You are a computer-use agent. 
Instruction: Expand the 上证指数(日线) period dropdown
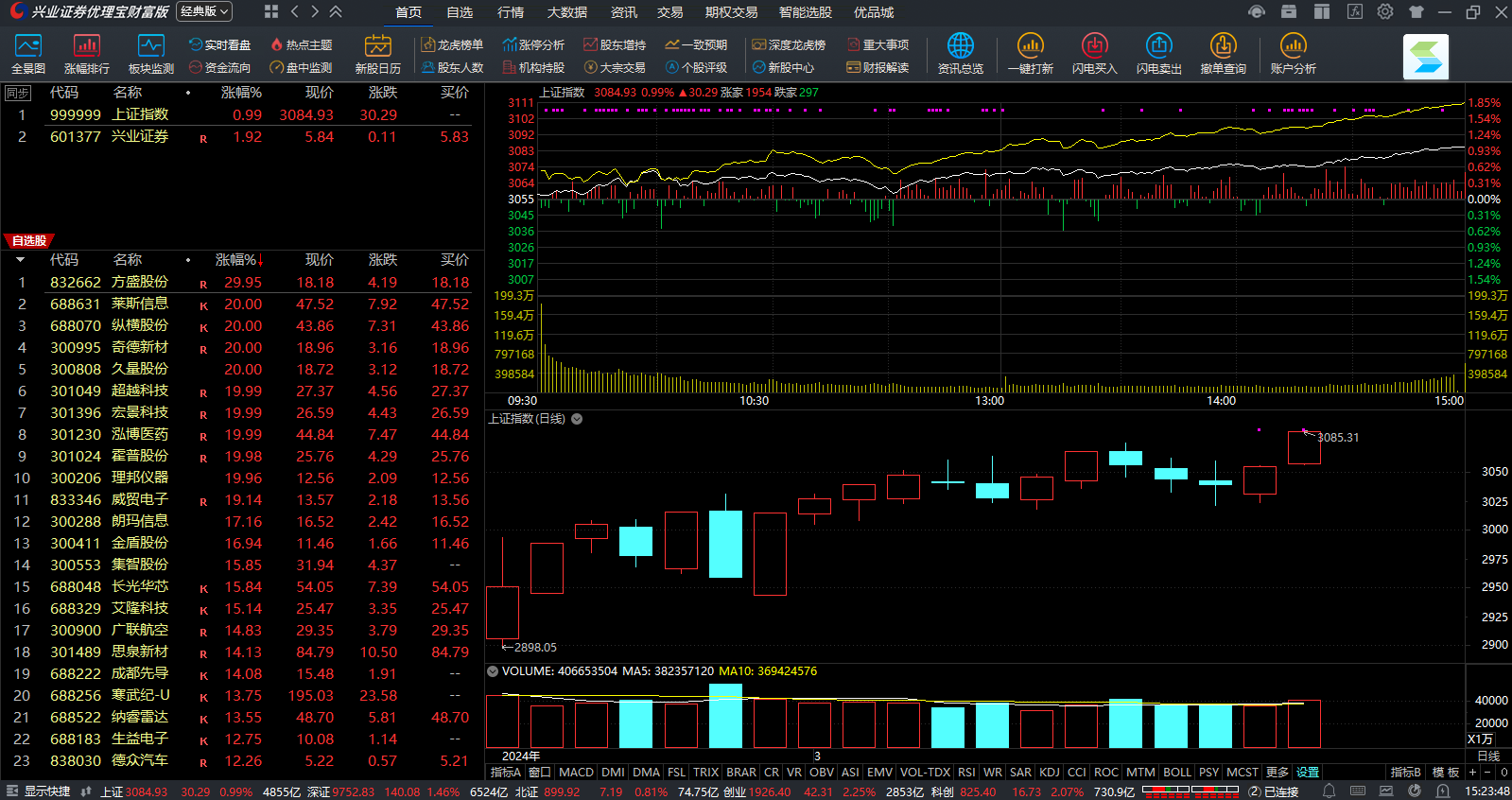pyautogui.click(x=577, y=419)
